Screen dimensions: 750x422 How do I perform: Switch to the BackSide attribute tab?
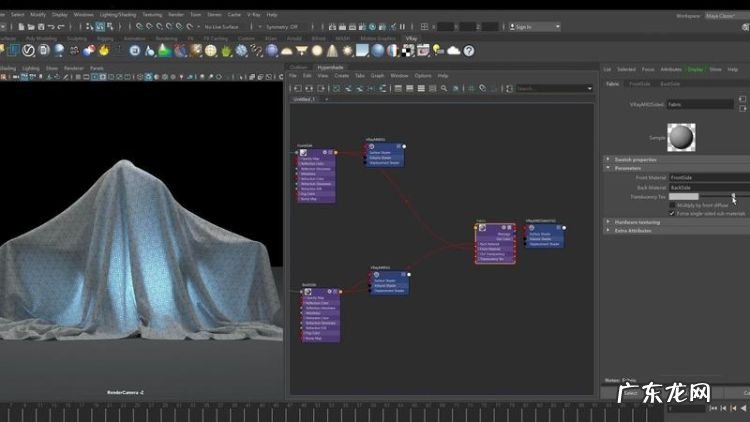(670, 84)
